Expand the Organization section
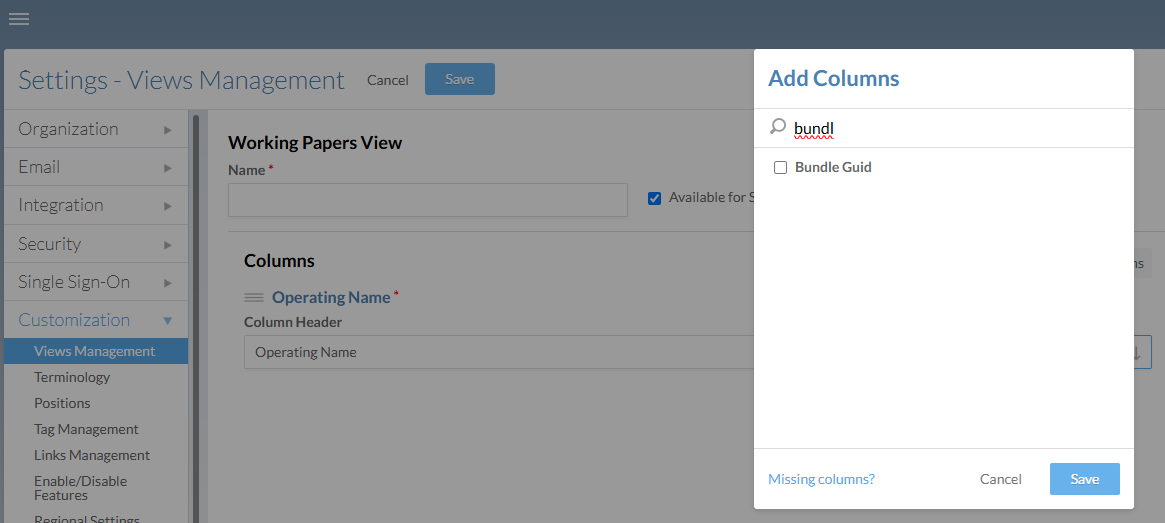 (95, 129)
